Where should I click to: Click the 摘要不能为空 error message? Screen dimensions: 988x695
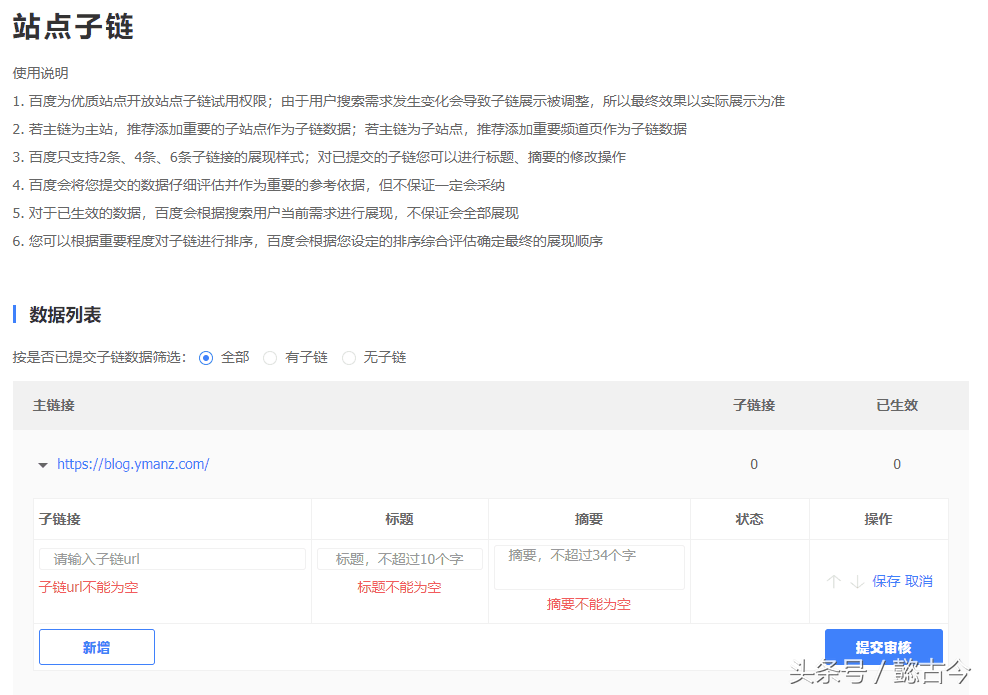pos(589,604)
